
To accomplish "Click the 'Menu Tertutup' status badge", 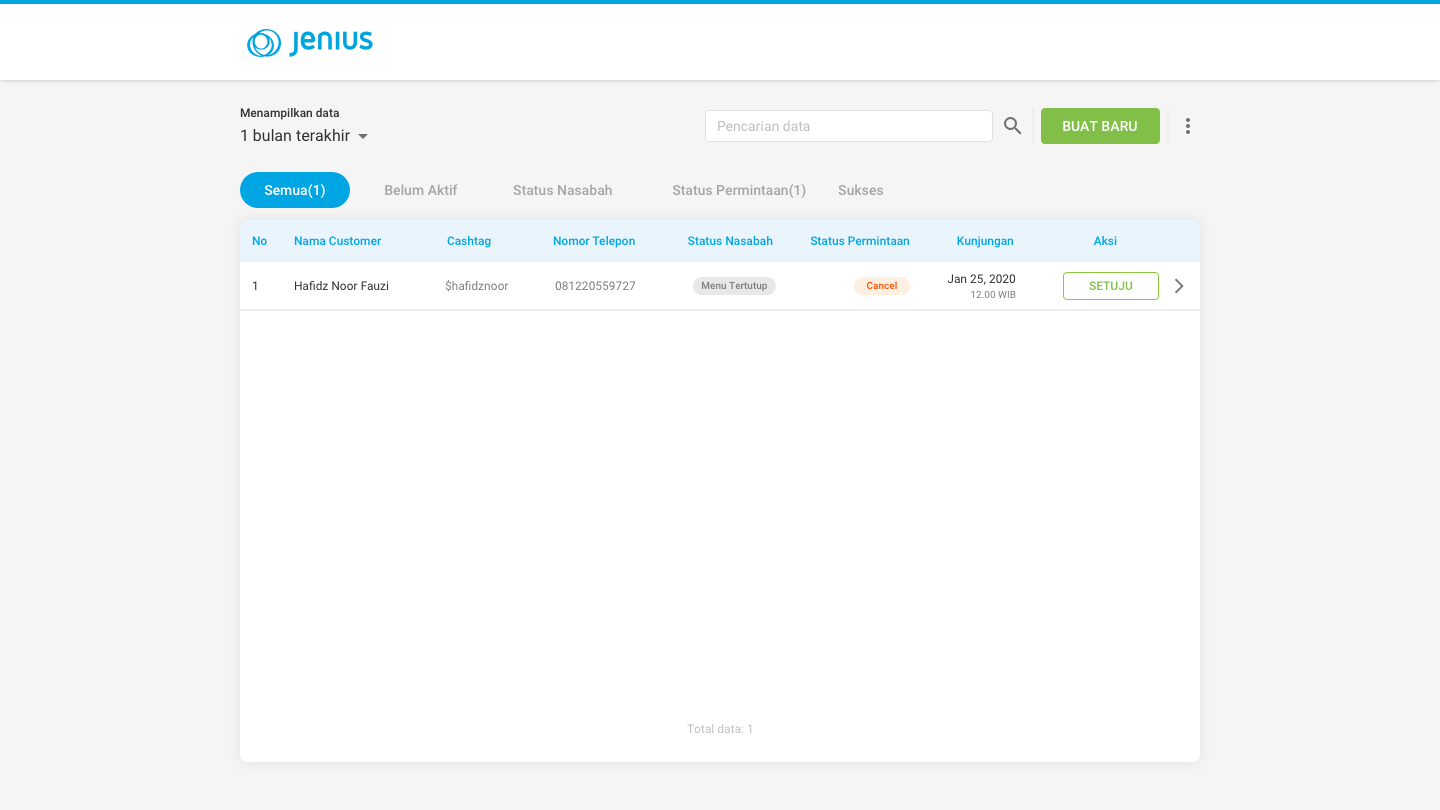I will pyautogui.click(x=734, y=286).
